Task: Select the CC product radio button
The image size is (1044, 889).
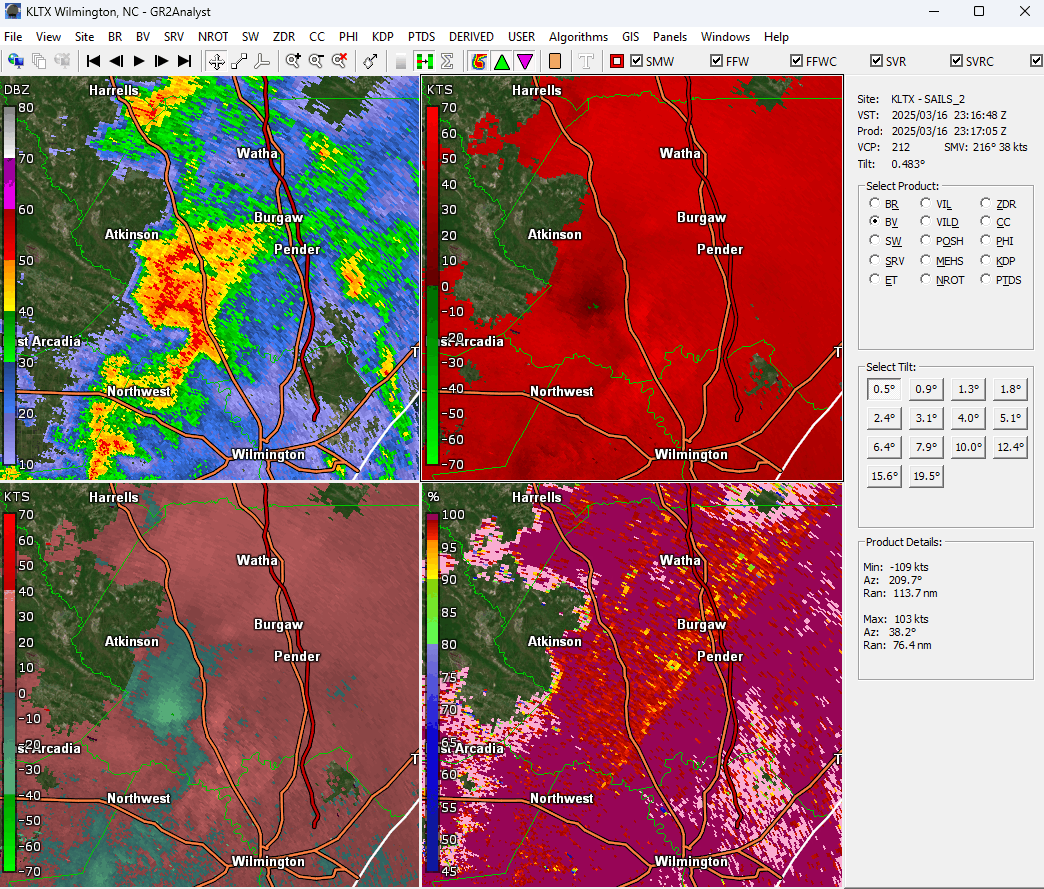Action: [985, 221]
